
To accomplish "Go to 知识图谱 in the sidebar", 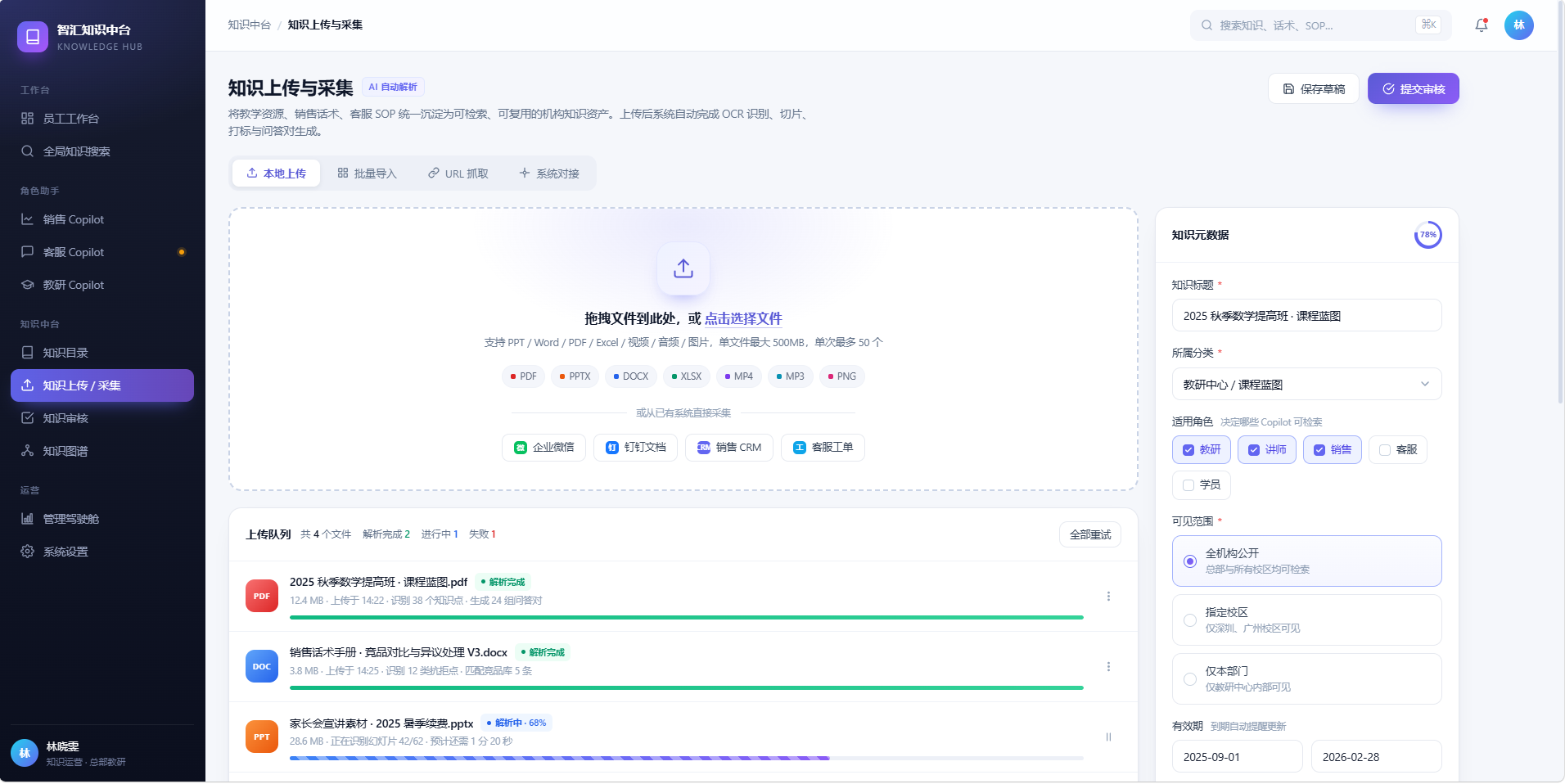I will point(102,451).
